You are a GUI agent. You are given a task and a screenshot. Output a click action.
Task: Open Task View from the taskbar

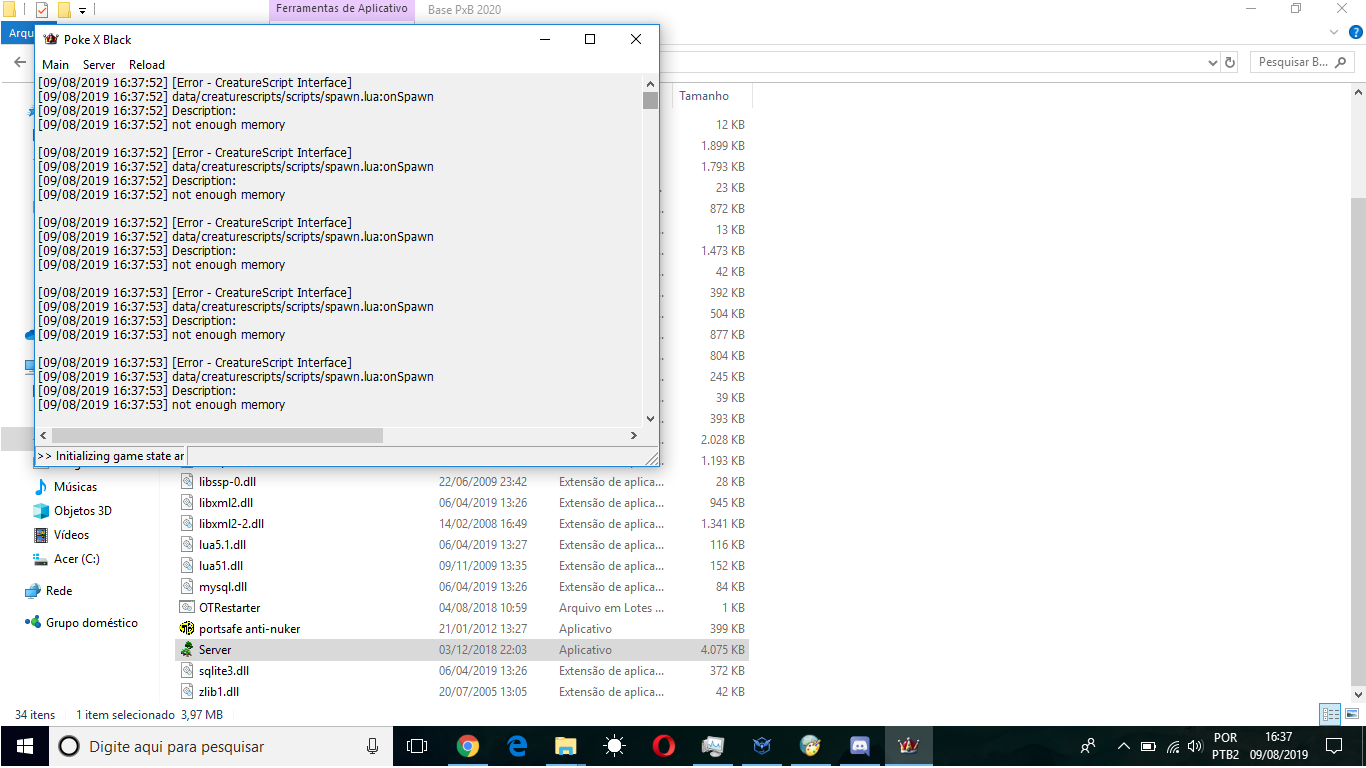[417, 746]
